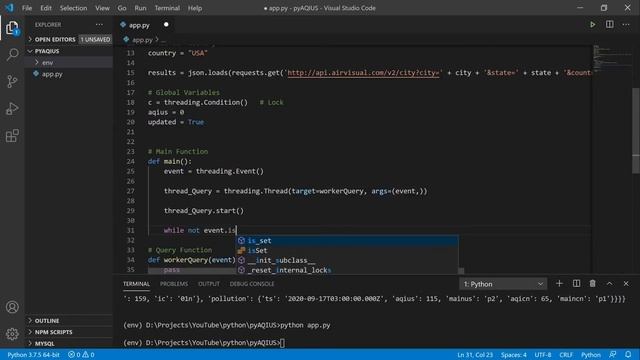
Task: Select the is_set suggestion
Action: (347, 241)
